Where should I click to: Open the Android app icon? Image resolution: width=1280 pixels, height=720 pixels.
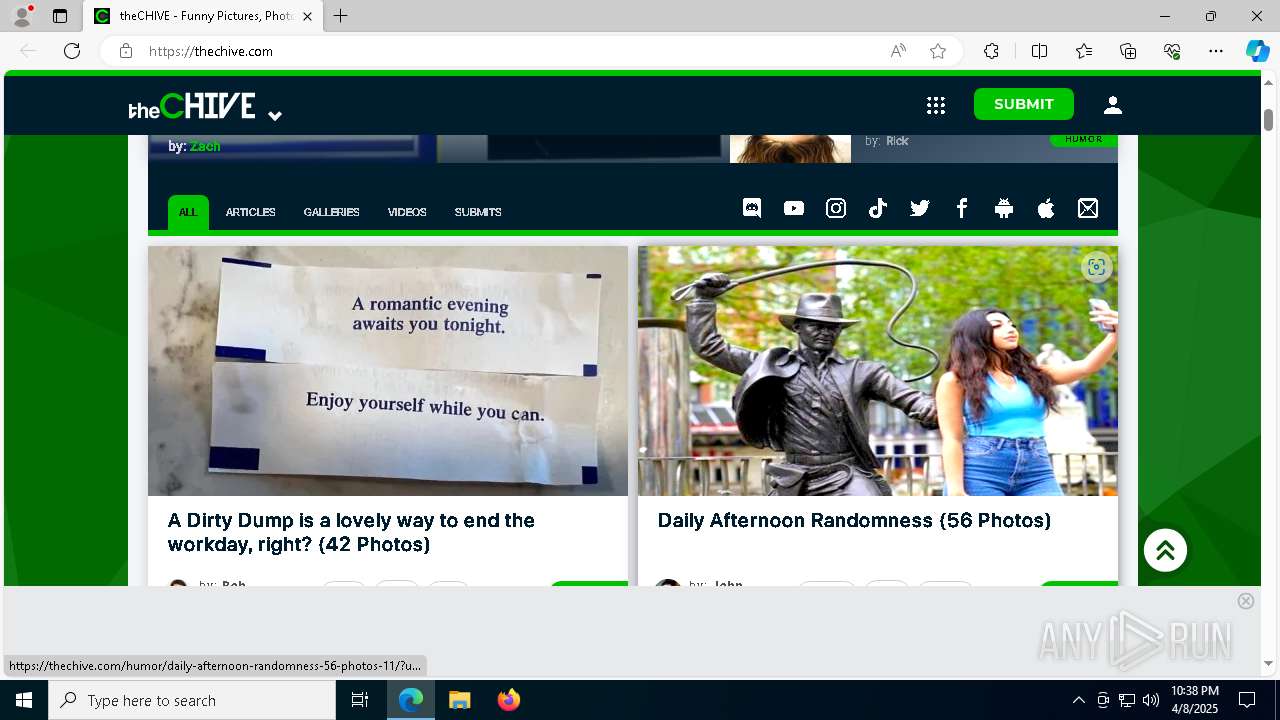coord(1004,208)
